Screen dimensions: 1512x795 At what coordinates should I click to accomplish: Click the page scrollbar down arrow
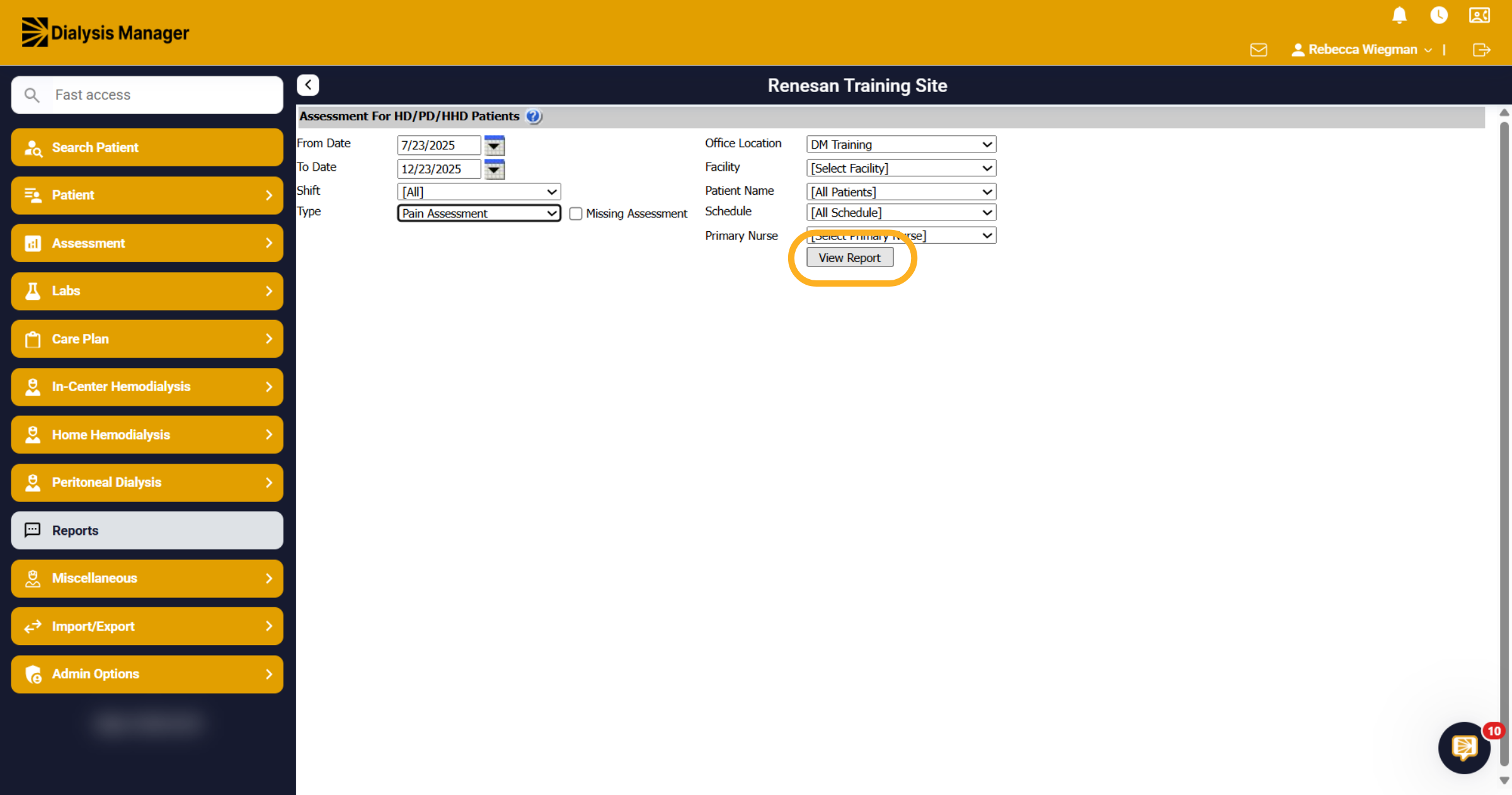click(x=1504, y=781)
